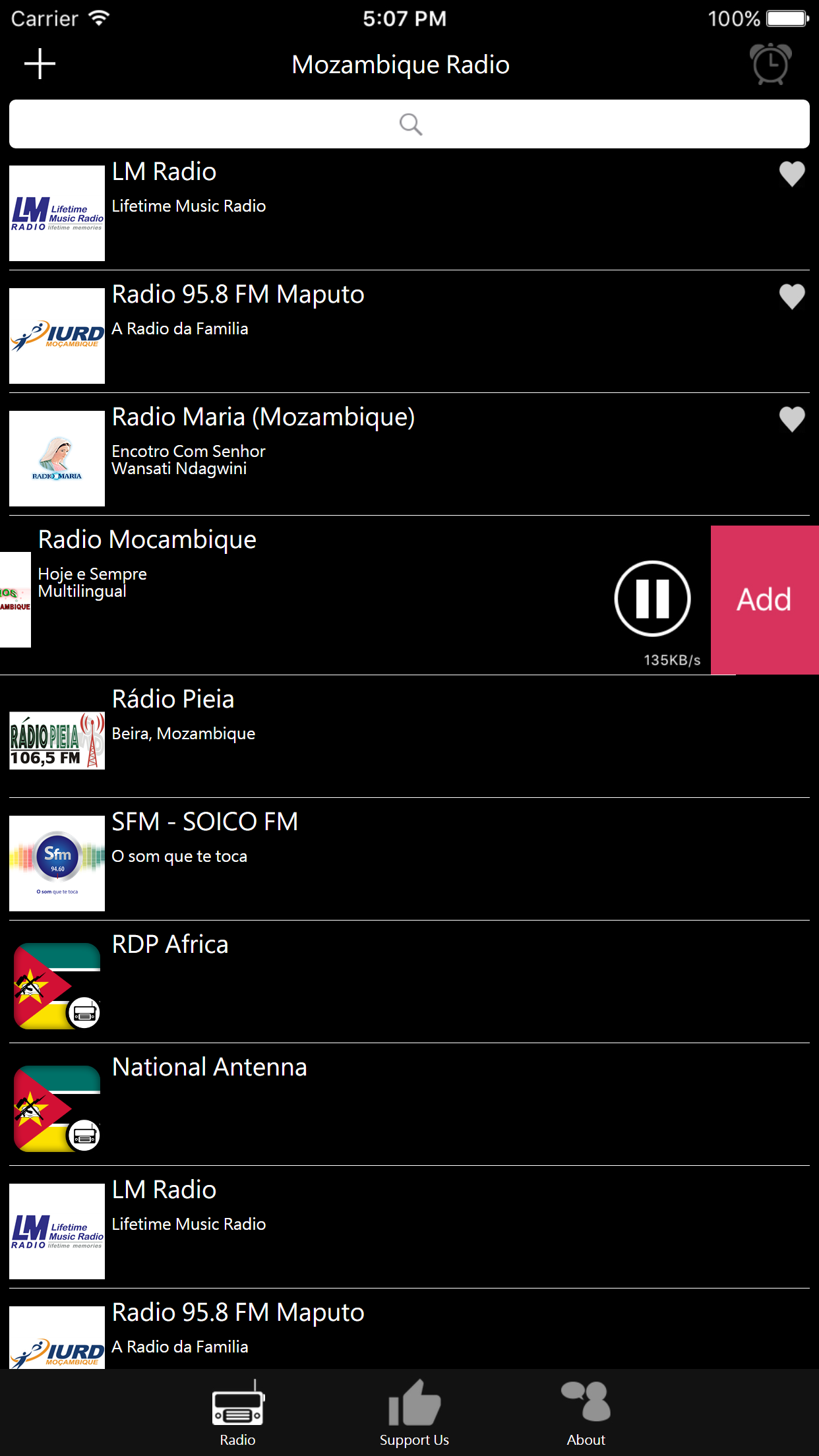Tap the RDP Africa flag icon

pyautogui.click(x=57, y=986)
